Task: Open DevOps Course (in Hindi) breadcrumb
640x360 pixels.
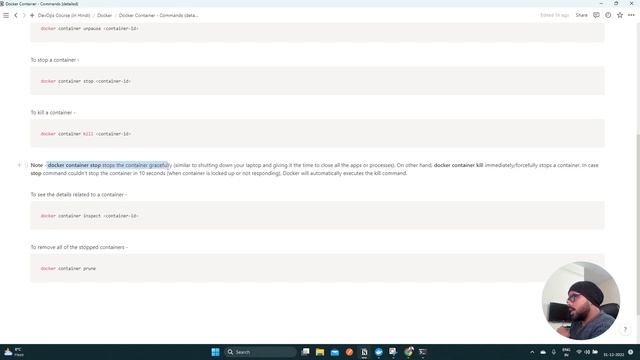Action: (x=64, y=15)
